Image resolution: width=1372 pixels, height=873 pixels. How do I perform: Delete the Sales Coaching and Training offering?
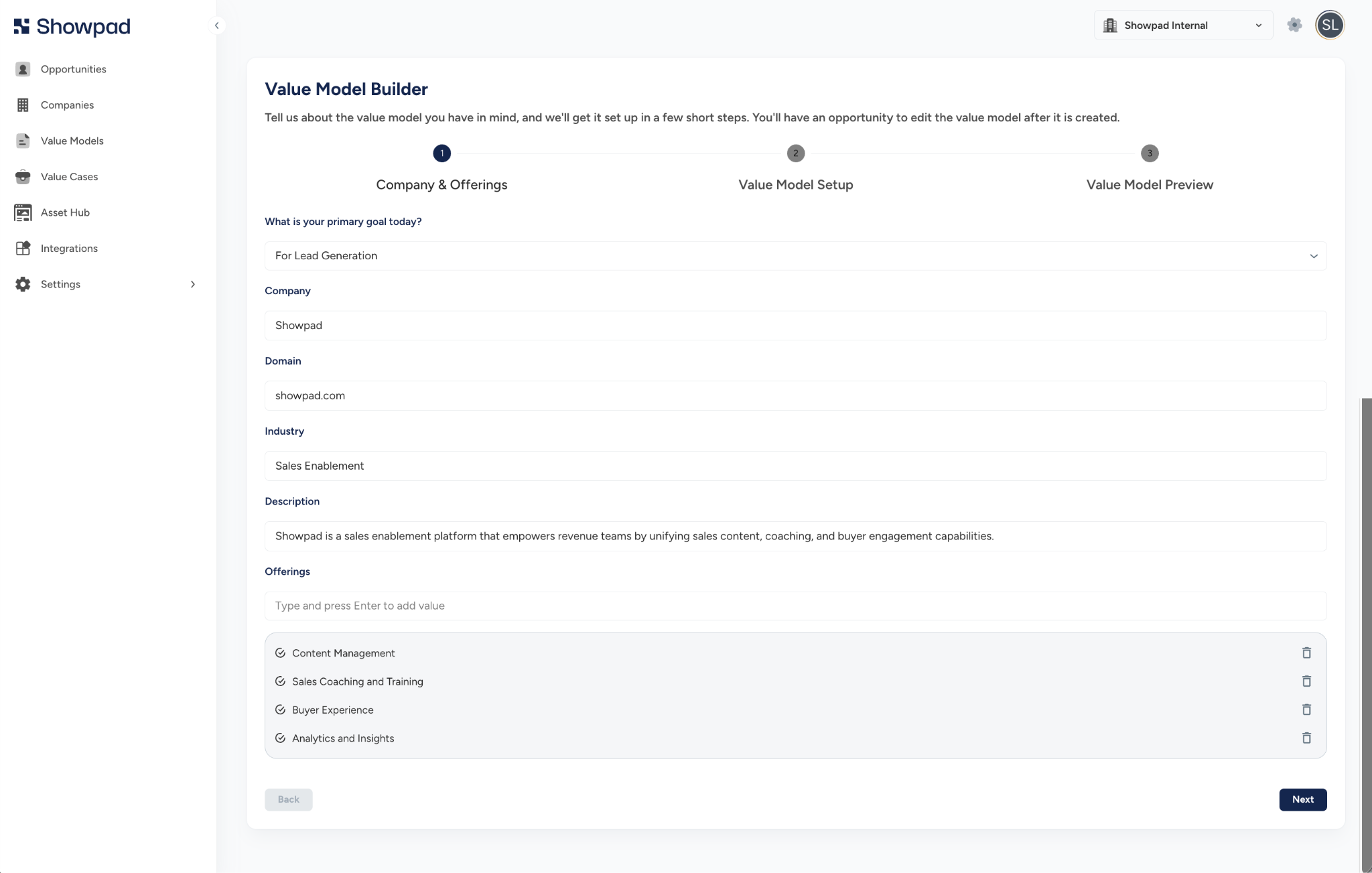(1306, 681)
